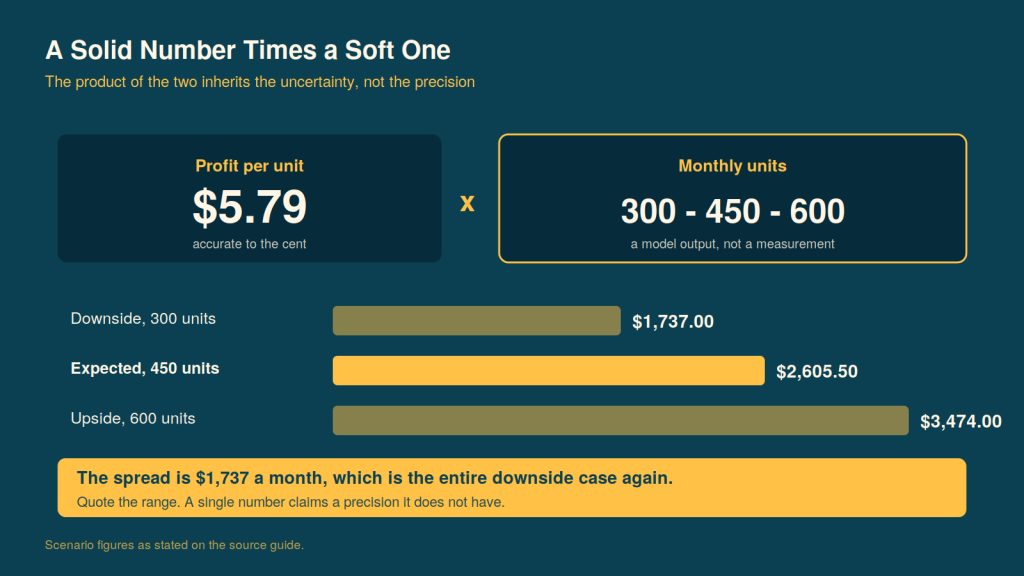
Task: Select the $5.79 profit value
Action: coord(249,207)
